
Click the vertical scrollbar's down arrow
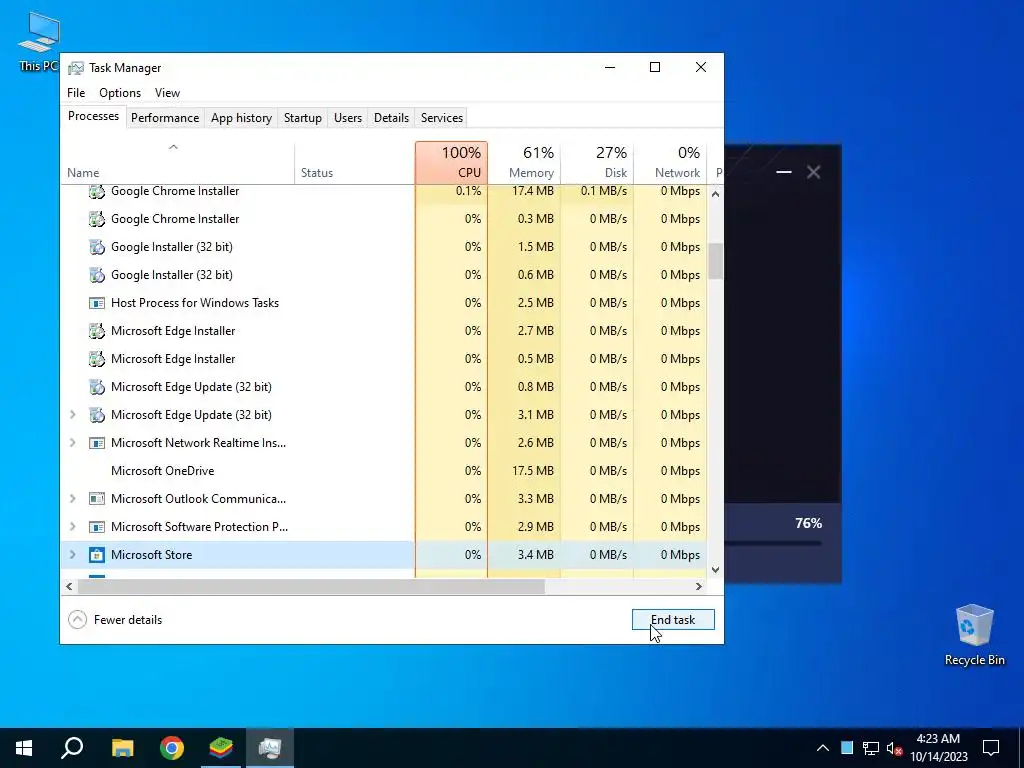pyautogui.click(x=716, y=570)
